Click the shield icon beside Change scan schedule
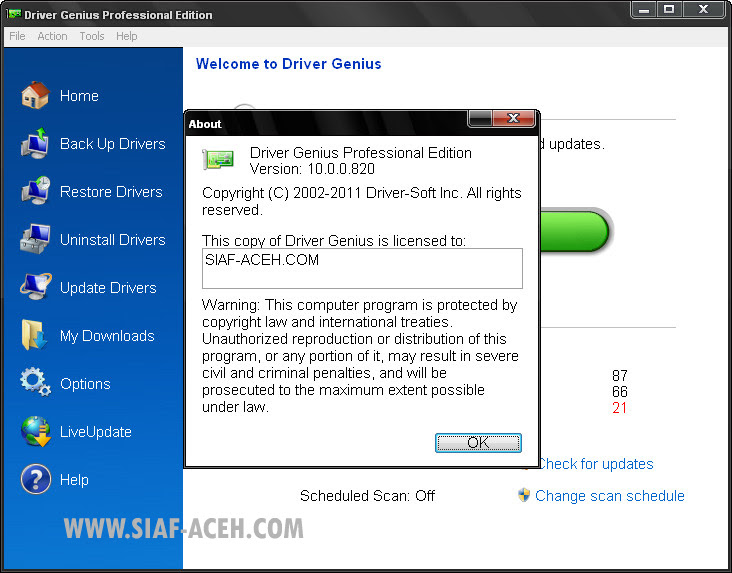The height and width of the screenshot is (573, 732). 524,495
